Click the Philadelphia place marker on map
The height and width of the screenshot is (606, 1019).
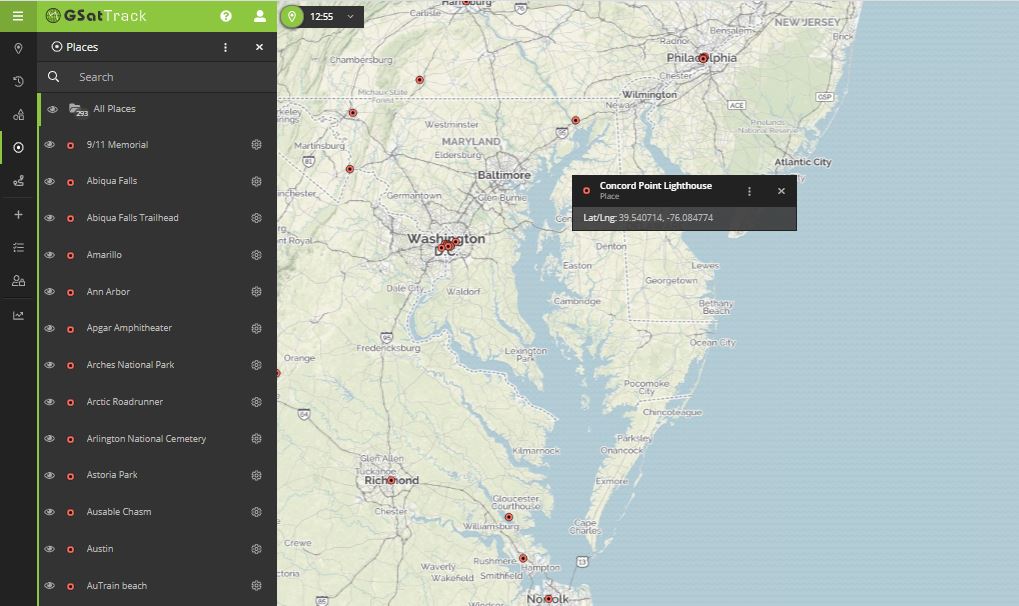click(703, 59)
